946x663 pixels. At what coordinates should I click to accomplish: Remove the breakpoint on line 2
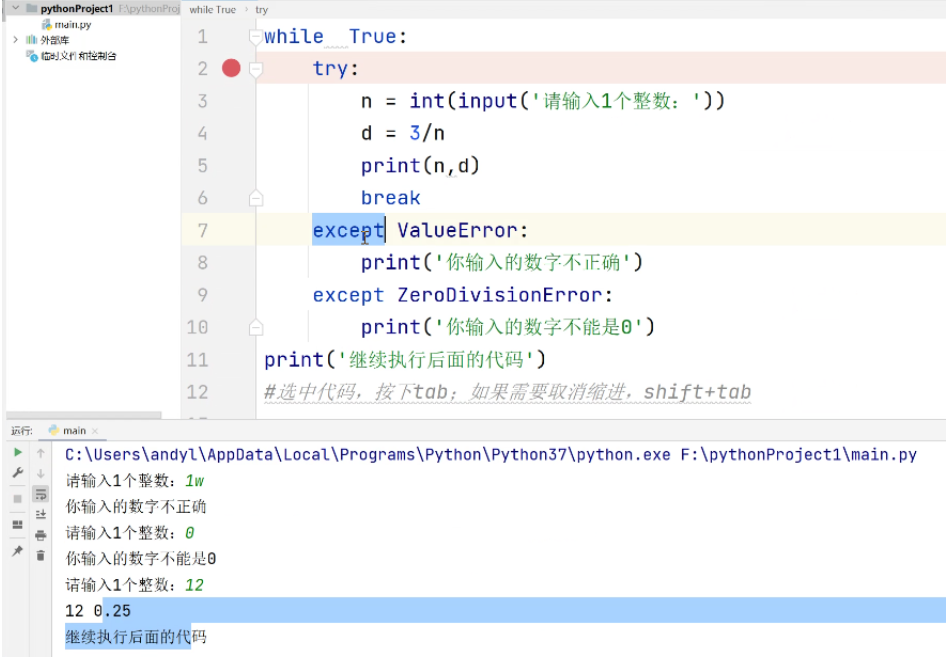[x=231, y=68]
